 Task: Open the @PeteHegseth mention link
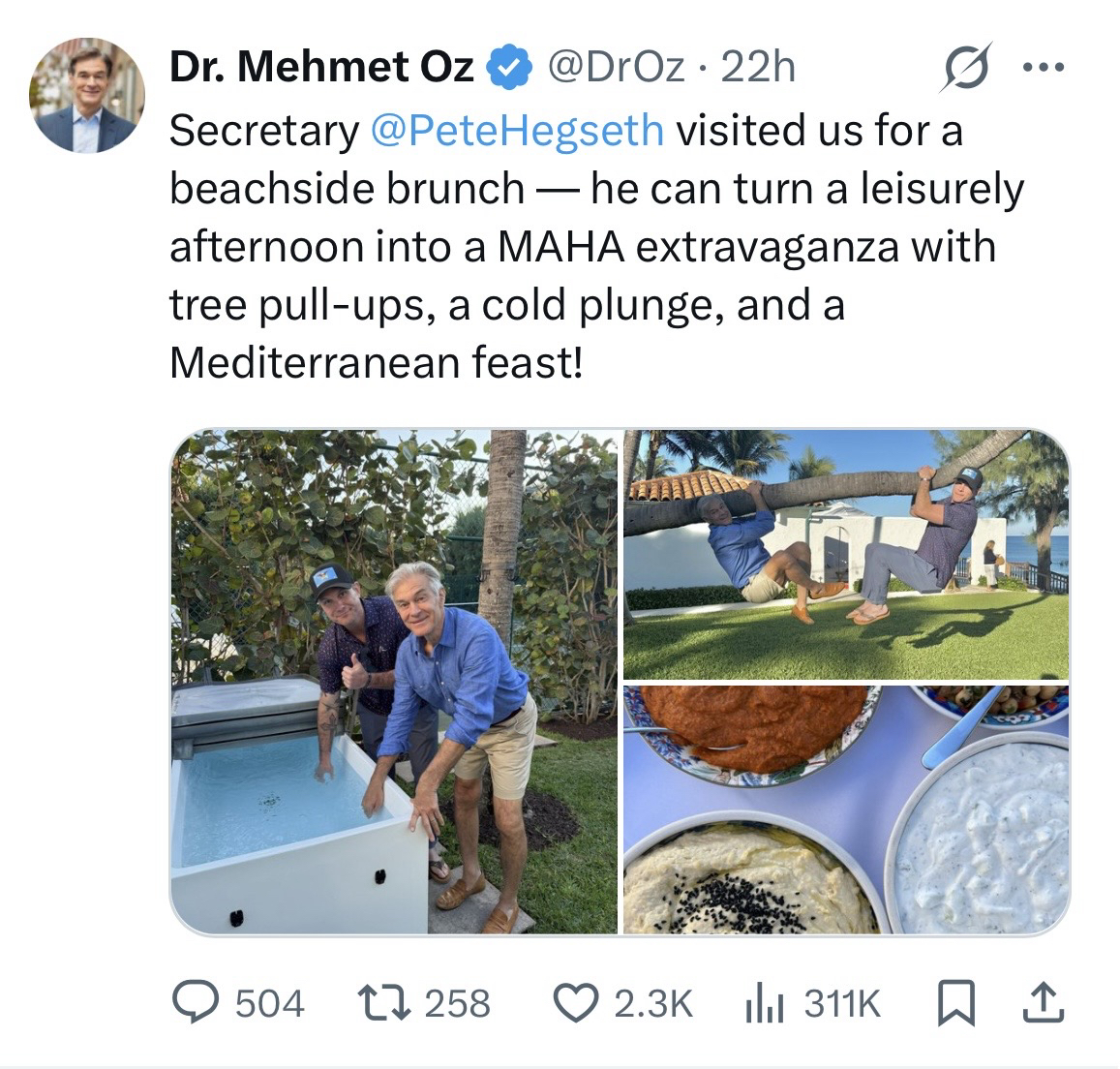[518, 130]
